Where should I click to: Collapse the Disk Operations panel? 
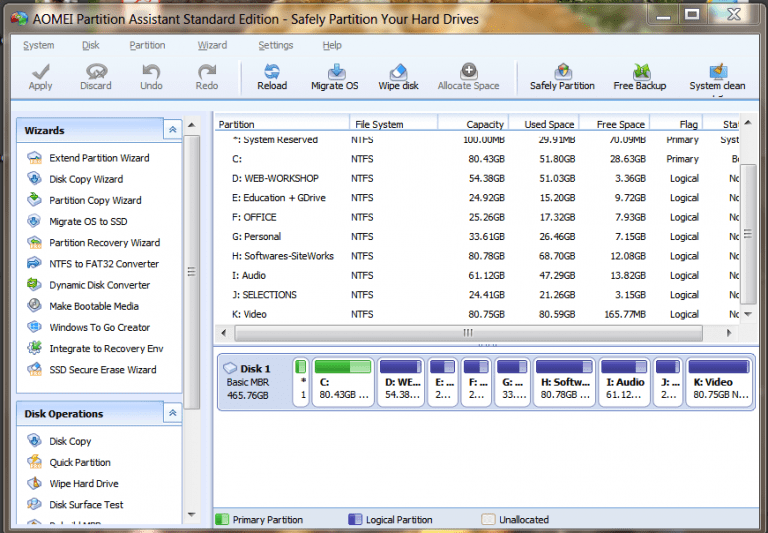172,413
